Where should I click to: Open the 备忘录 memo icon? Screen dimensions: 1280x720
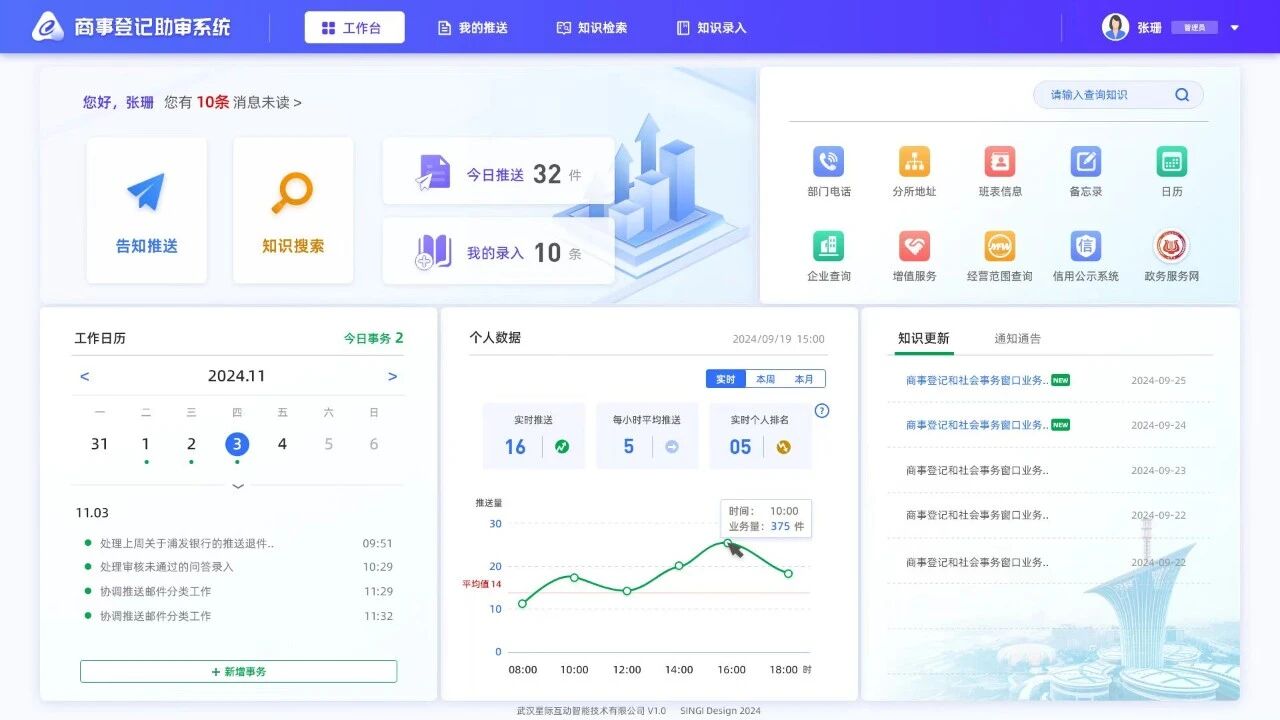point(1085,162)
